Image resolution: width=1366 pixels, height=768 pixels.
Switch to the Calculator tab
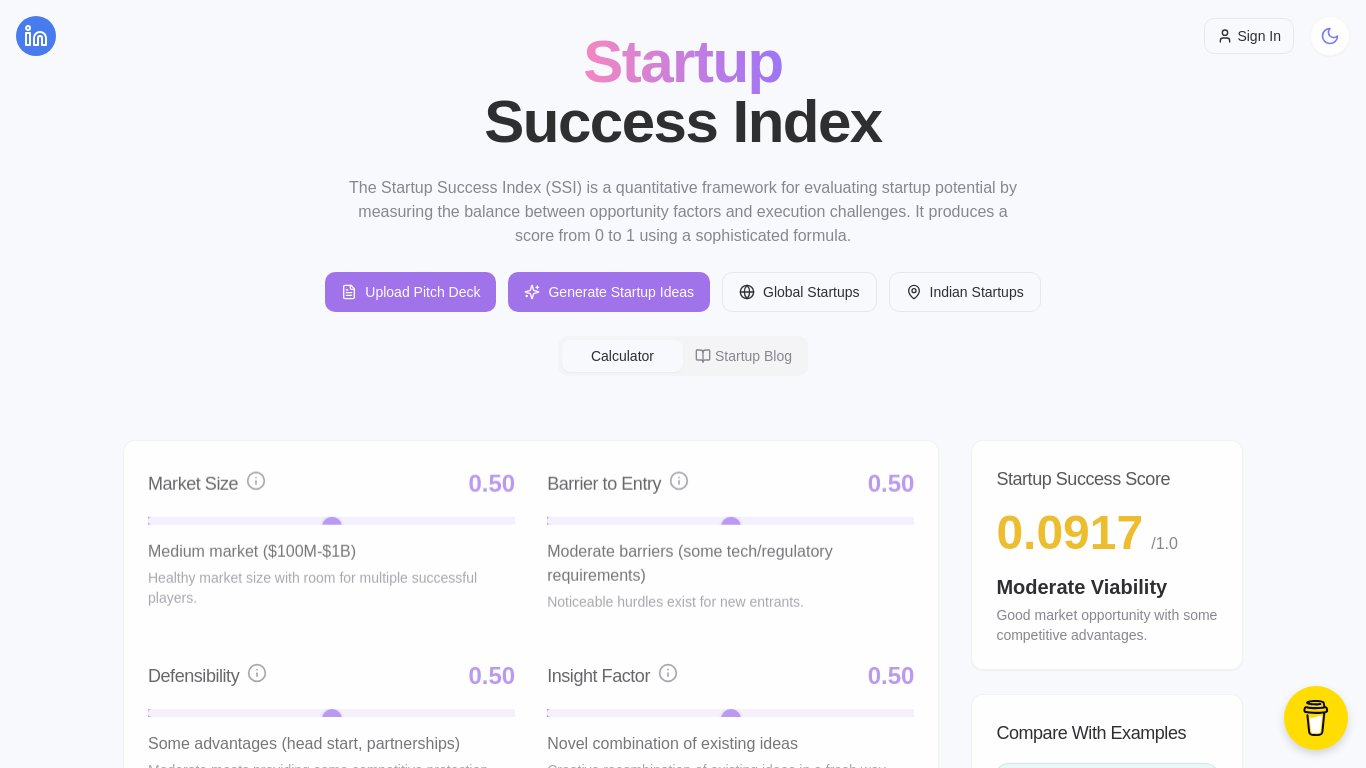point(622,356)
